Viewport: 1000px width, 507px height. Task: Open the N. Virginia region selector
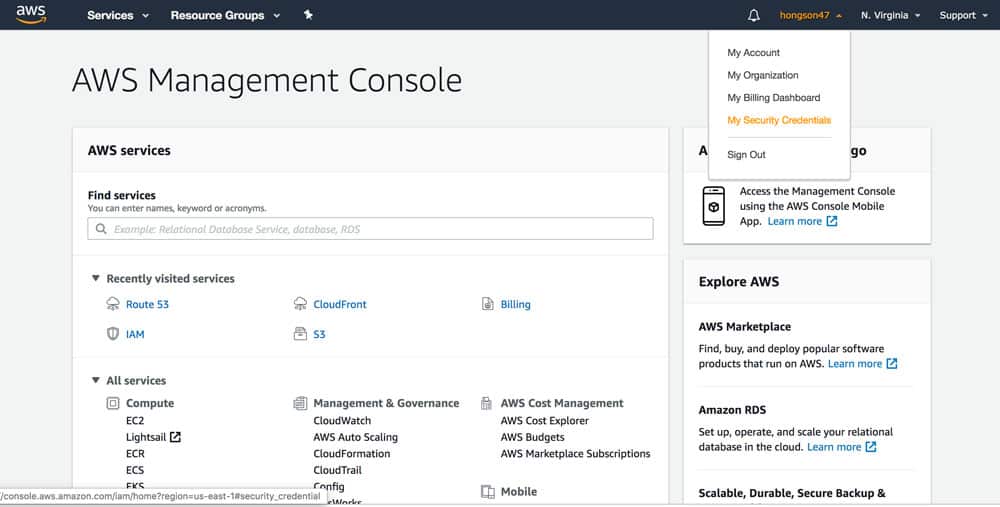pyautogui.click(x=893, y=15)
